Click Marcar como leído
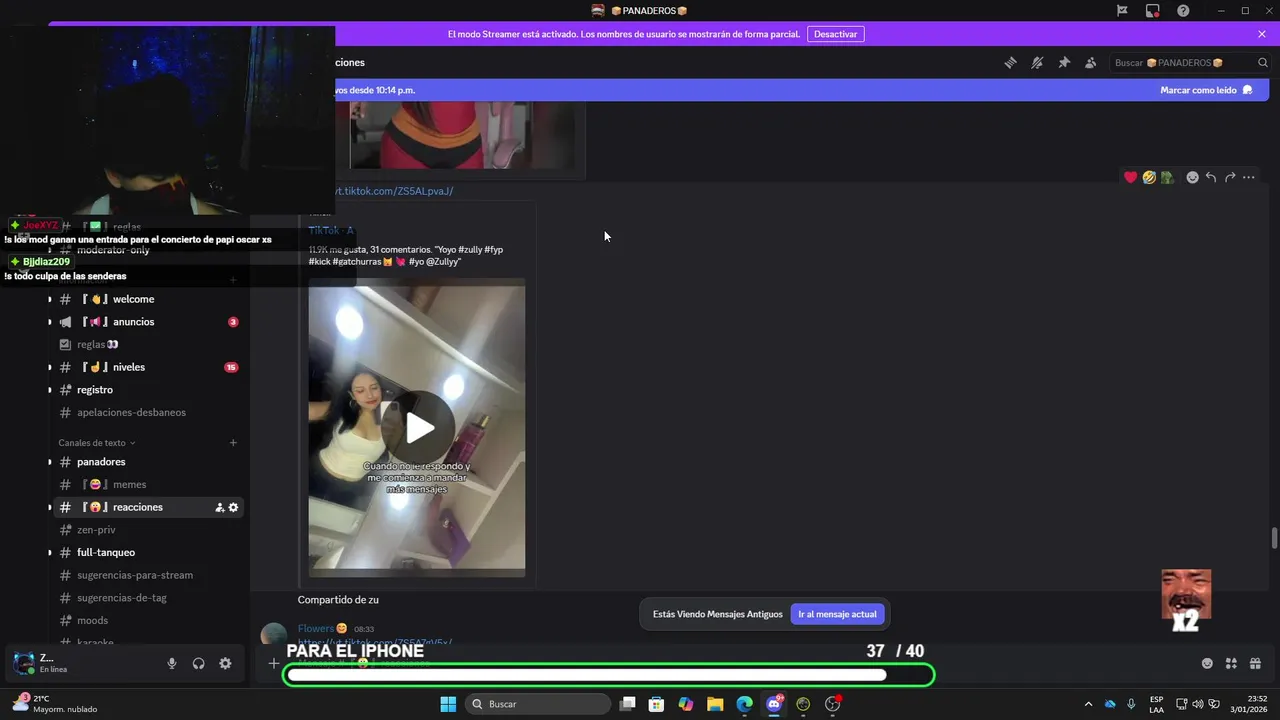The width and height of the screenshot is (1280, 720). (x=1206, y=90)
